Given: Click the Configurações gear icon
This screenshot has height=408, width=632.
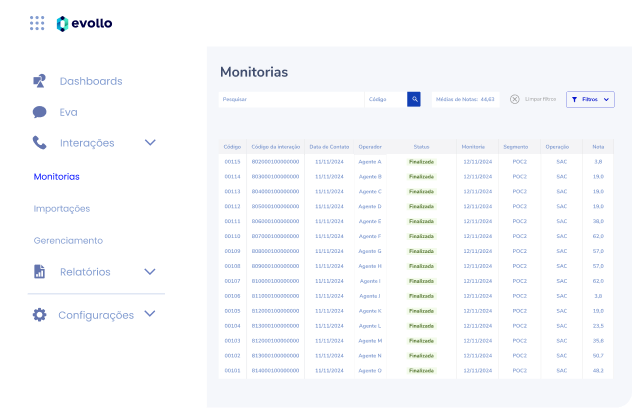Looking at the screenshot, I should pos(40,315).
